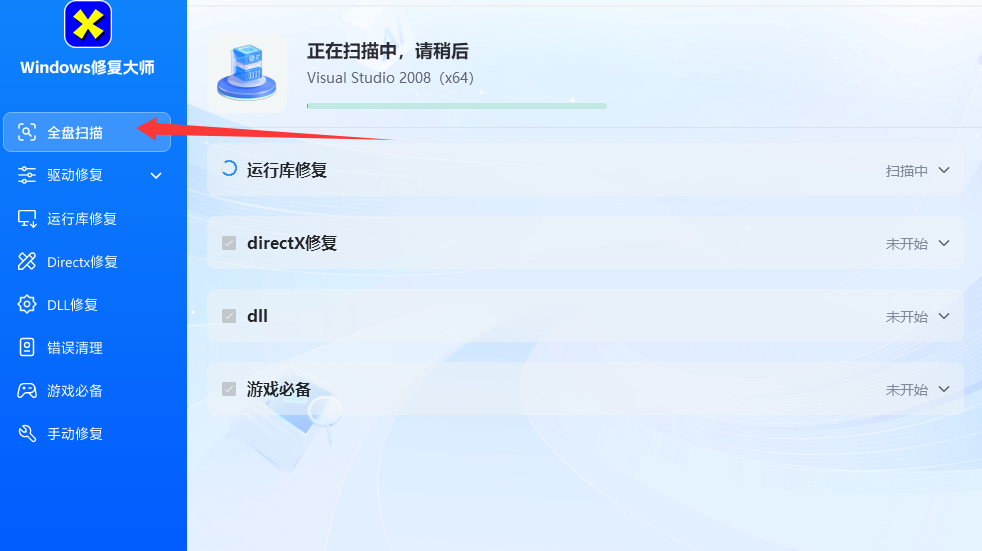Click the 错误清理 icon
Viewport: 982px width, 551px height.
27,348
